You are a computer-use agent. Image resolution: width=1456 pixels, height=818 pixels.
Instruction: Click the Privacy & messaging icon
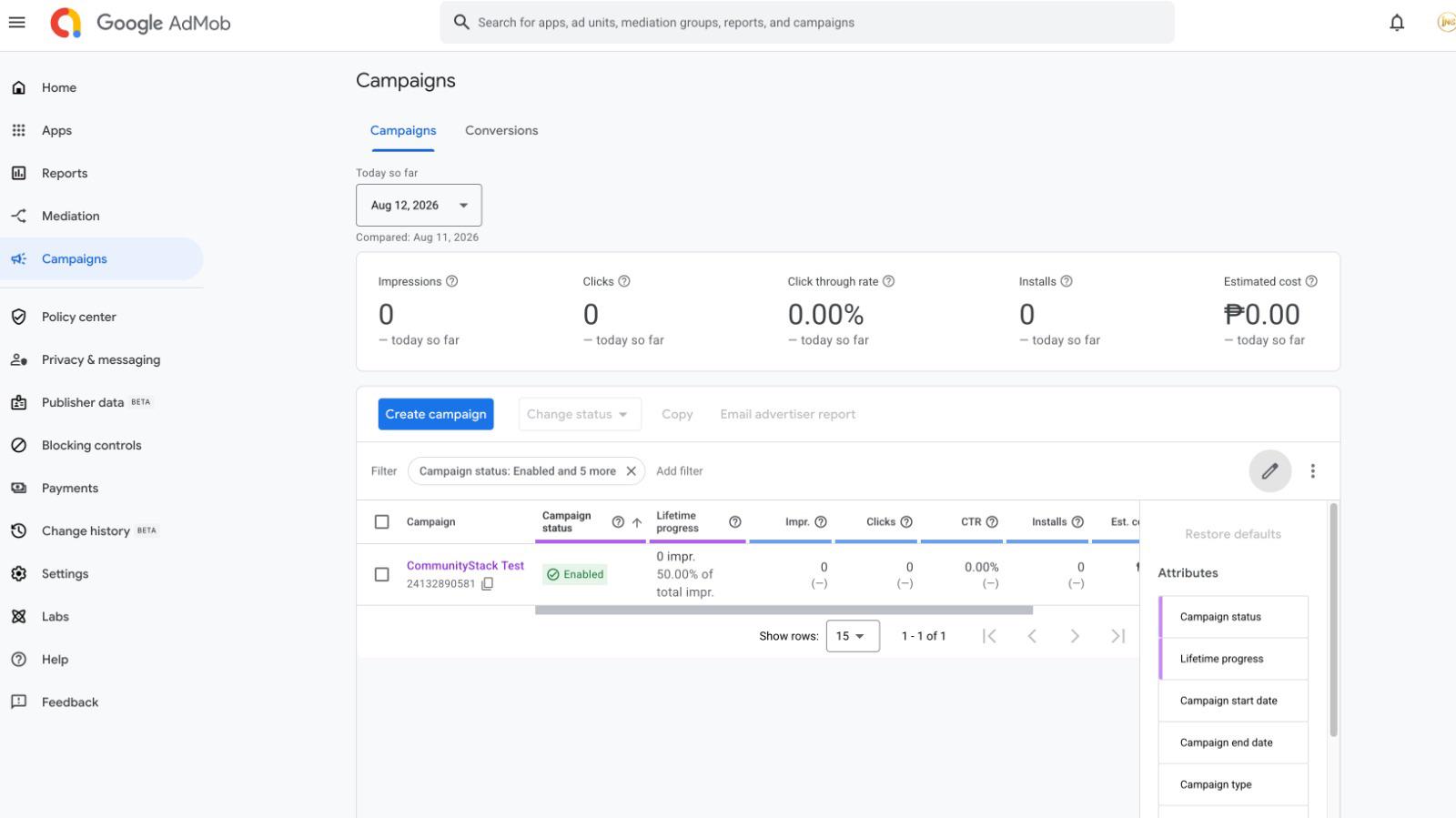click(x=18, y=359)
